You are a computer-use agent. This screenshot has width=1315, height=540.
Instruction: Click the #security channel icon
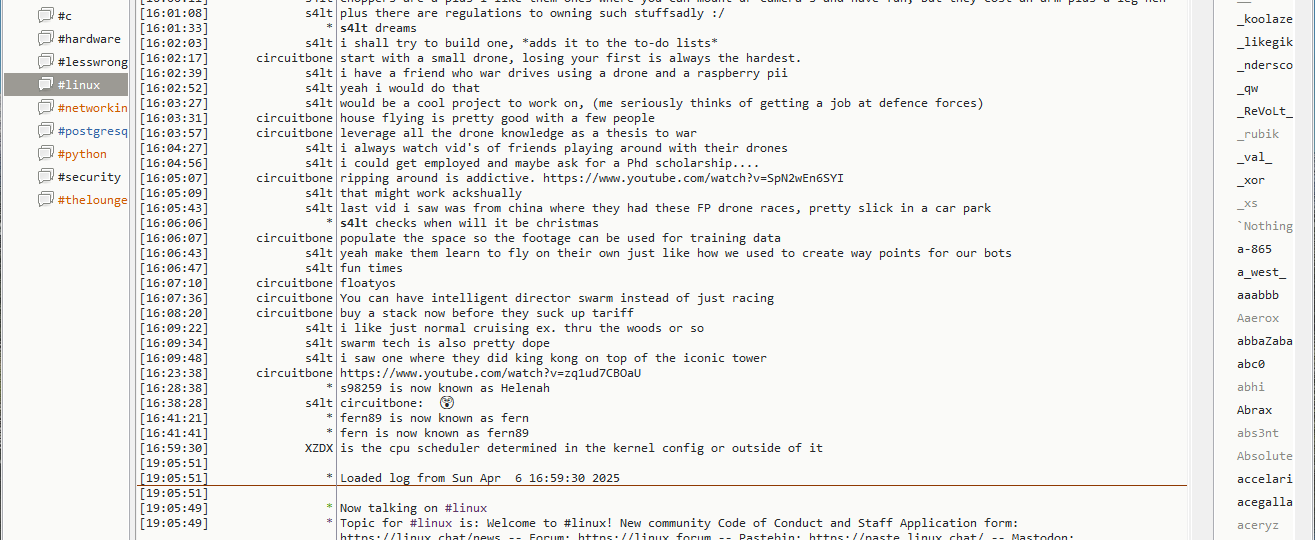pos(45,177)
